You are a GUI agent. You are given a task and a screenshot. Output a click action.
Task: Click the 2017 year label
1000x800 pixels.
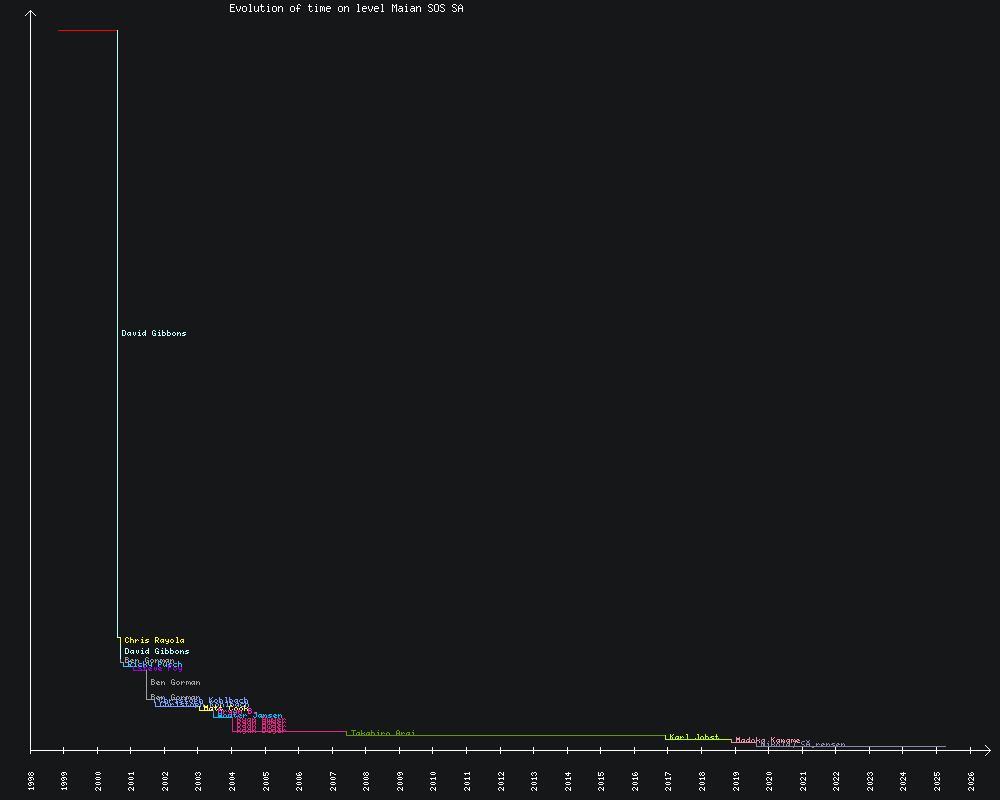click(x=669, y=780)
